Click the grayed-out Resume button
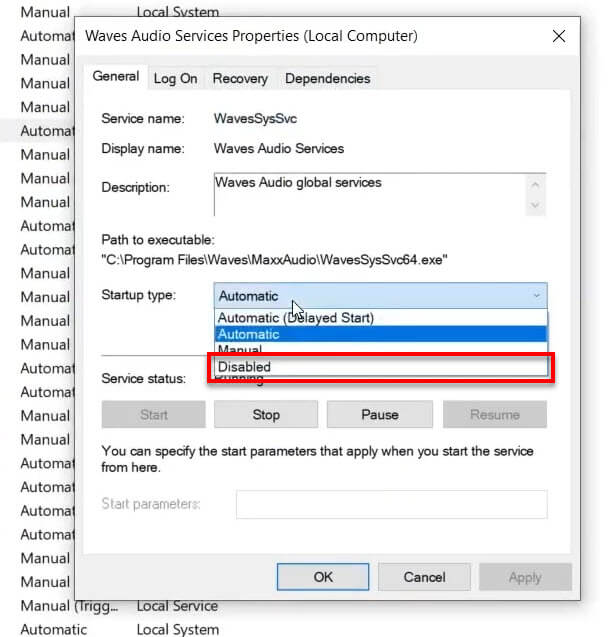This screenshot has width=614, height=637. tap(495, 415)
